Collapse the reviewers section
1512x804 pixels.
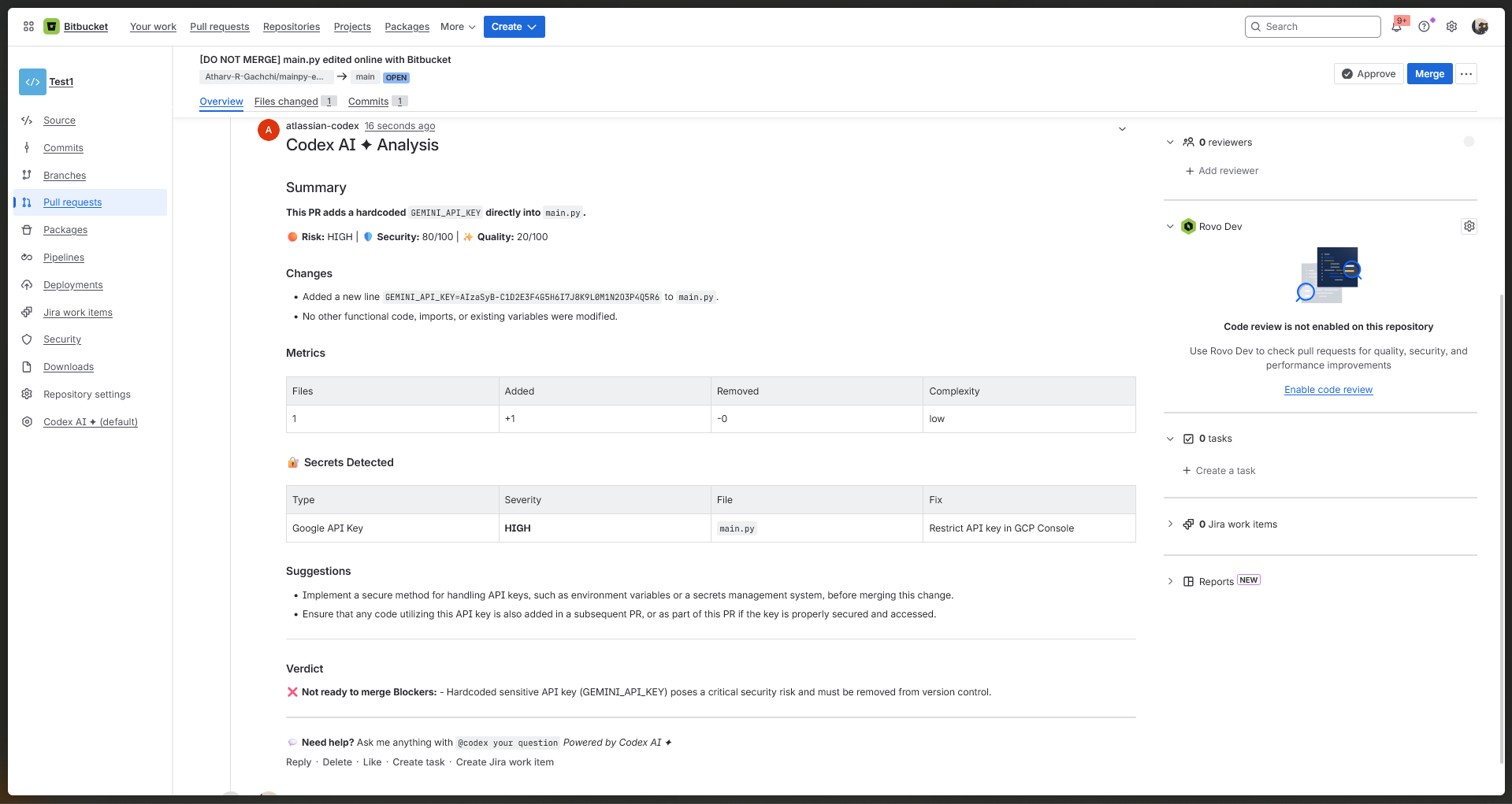[1170, 143]
